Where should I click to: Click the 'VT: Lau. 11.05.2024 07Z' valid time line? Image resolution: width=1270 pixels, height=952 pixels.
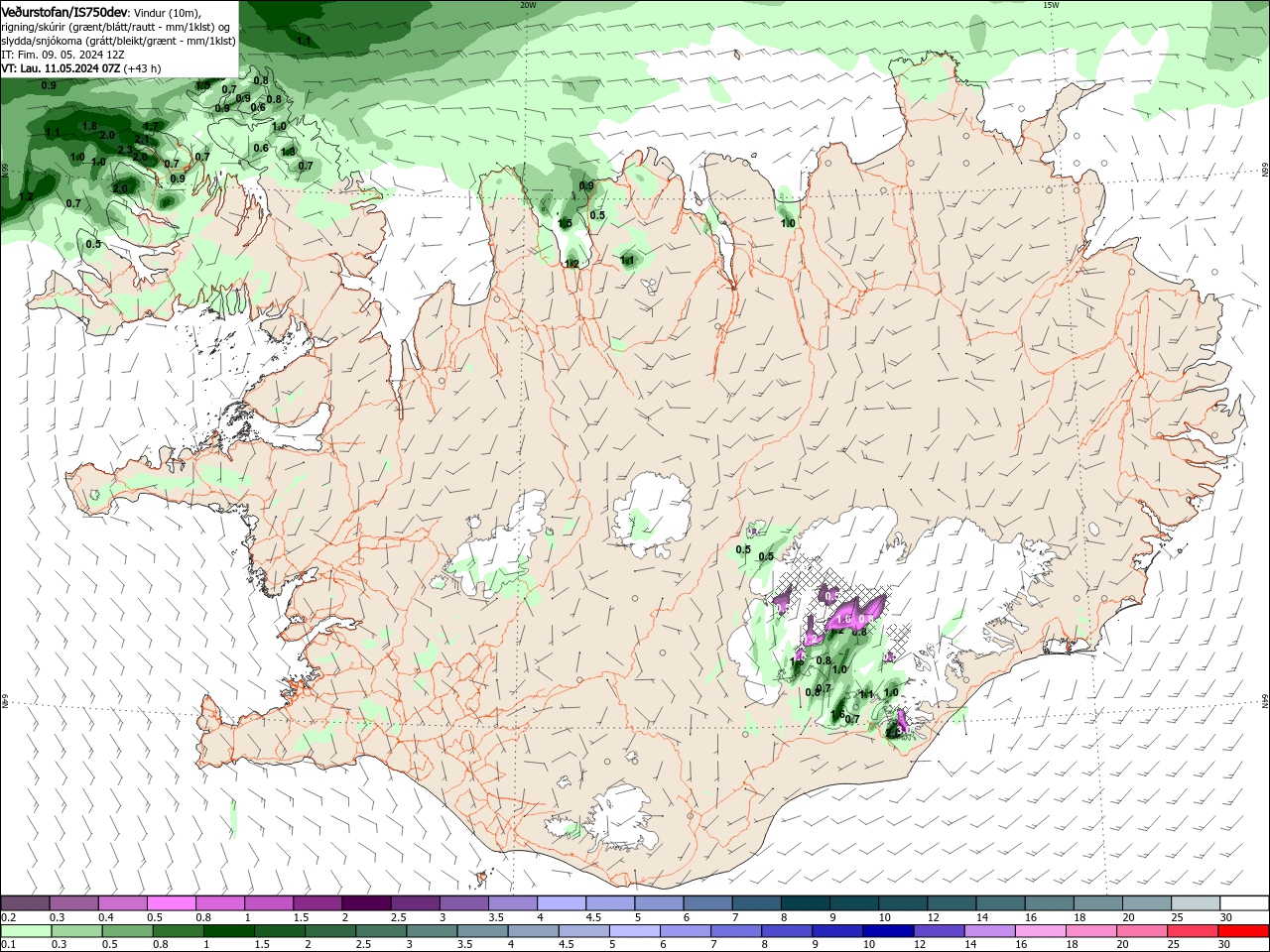click(62, 68)
